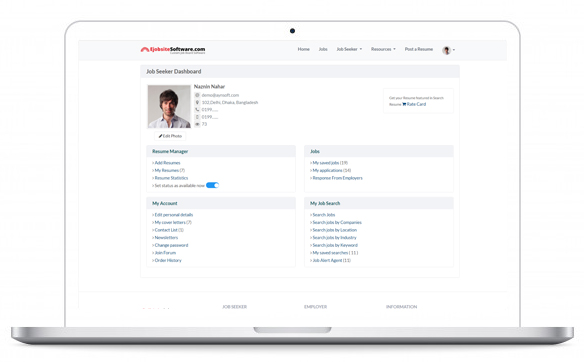Image resolution: width=584 pixels, height=362 pixels.
Task: Open Search jobs by Location link
Action: coord(335,230)
